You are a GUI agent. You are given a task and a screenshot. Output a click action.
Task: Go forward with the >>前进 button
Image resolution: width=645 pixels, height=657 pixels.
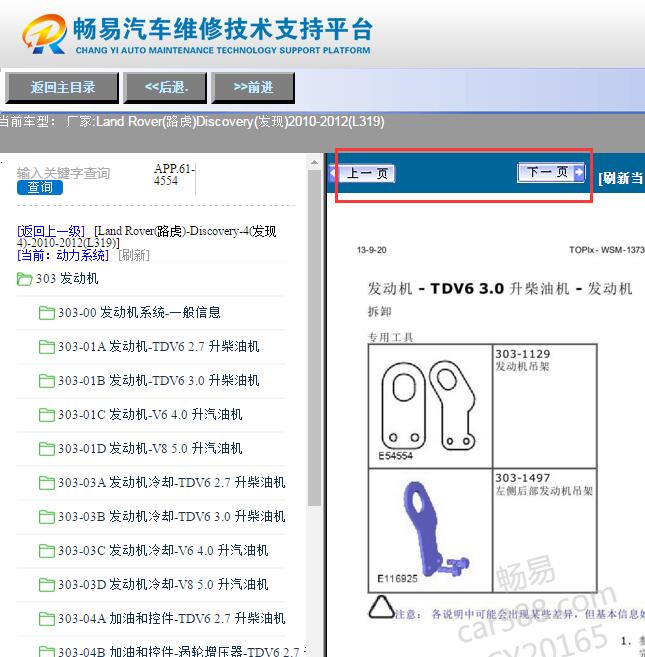point(253,88)
